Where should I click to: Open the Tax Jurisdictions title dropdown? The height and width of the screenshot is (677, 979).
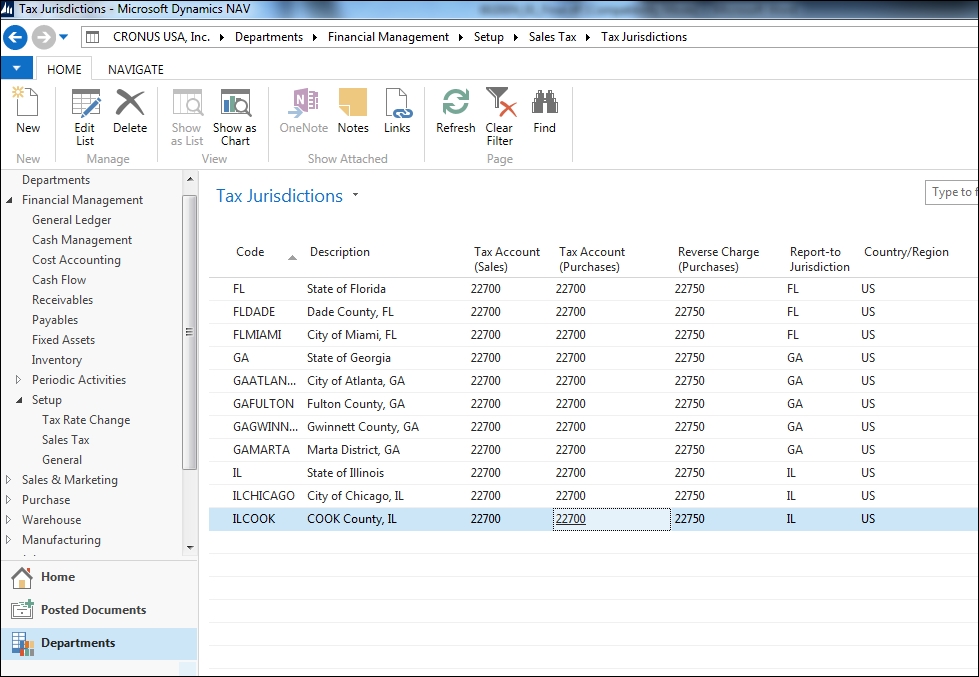355,196
